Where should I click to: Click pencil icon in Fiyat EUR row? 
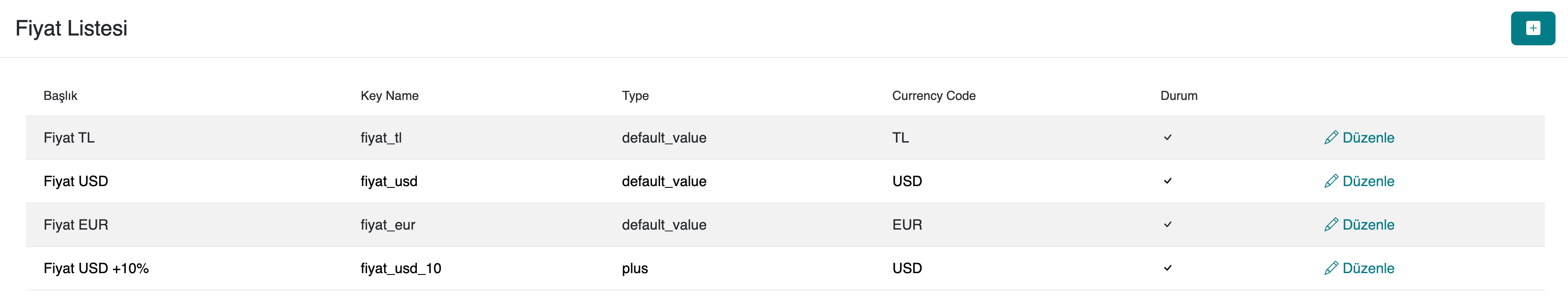coord(1331,225)
